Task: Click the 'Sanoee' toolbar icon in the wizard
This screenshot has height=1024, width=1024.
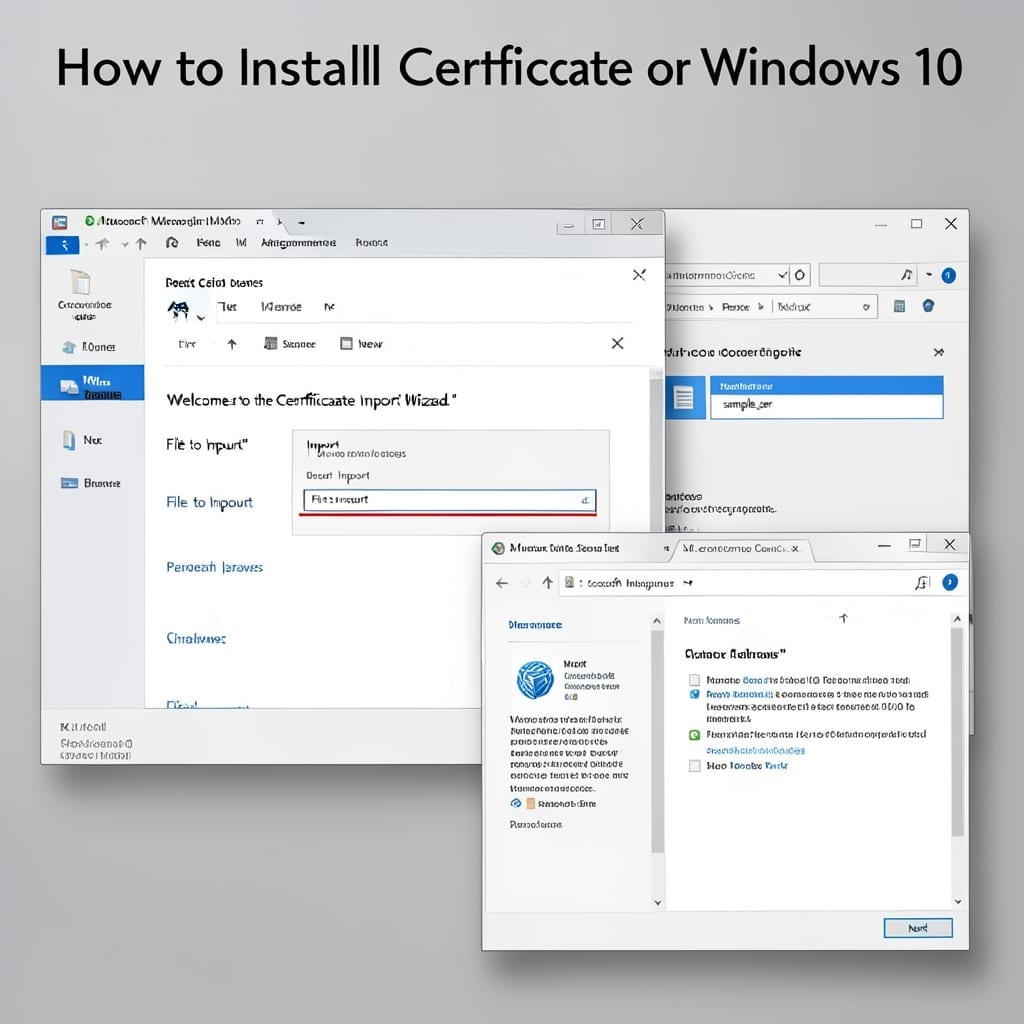Action: click(x=270, y=344)
